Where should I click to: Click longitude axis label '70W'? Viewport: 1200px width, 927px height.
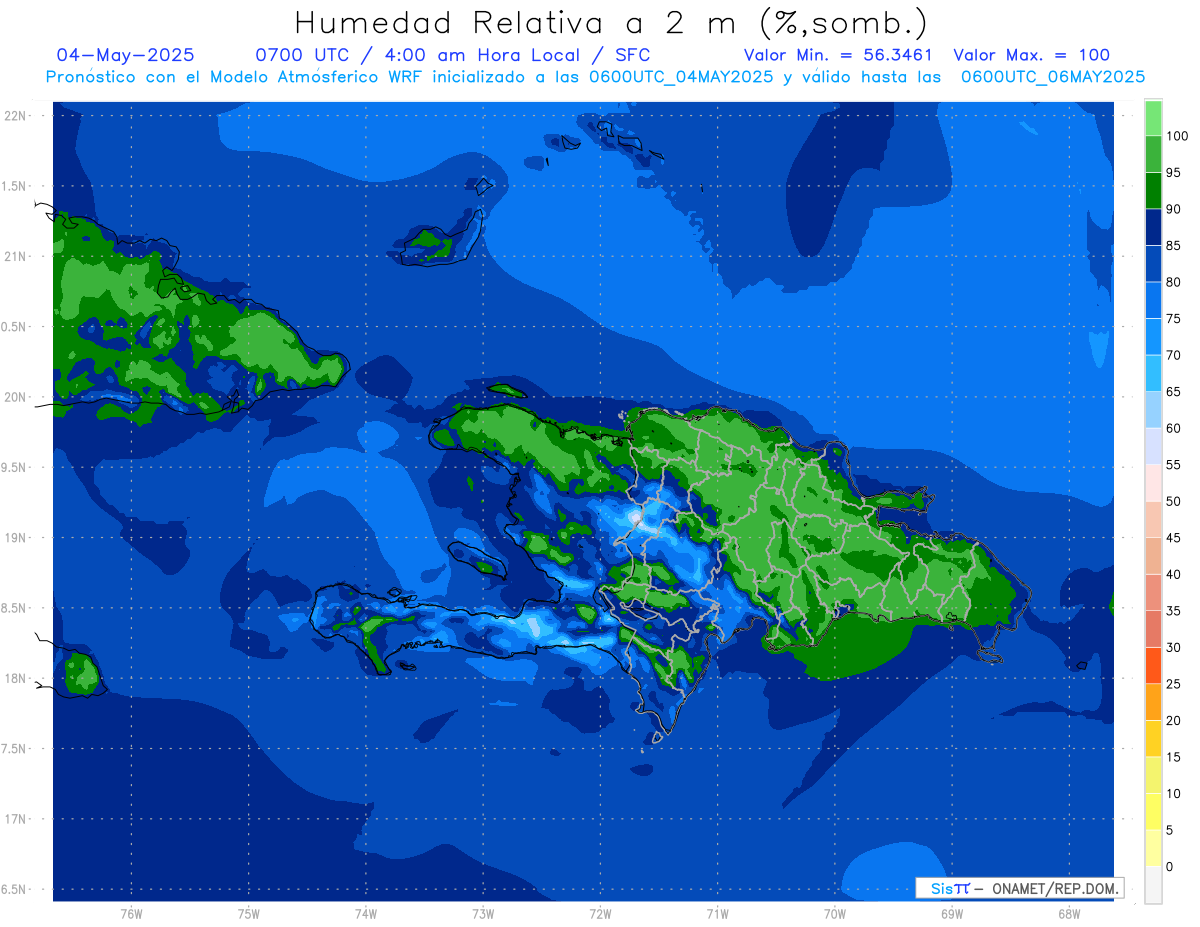click(x=835, y=913)
